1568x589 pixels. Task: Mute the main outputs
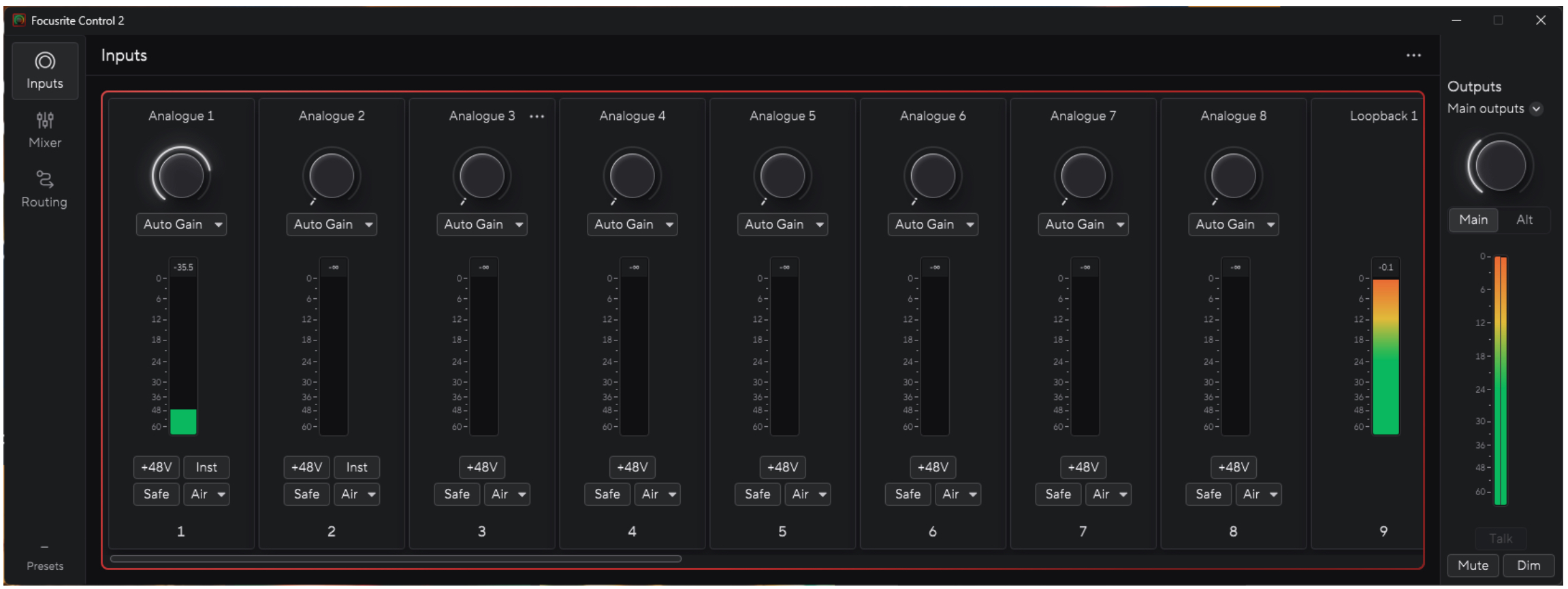pos(1473,565)
